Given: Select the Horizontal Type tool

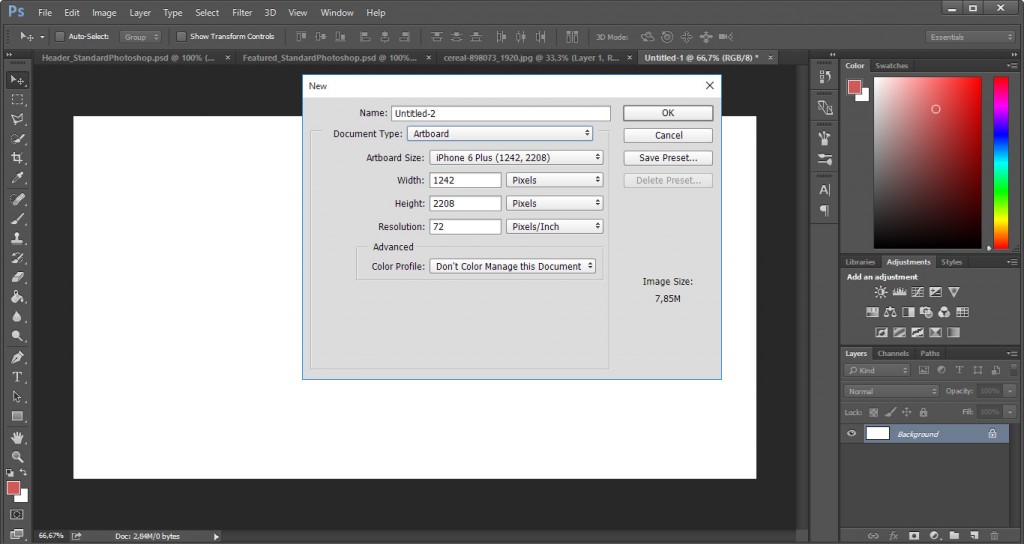Looking at the screenshot, I should (x=17, y=377).
